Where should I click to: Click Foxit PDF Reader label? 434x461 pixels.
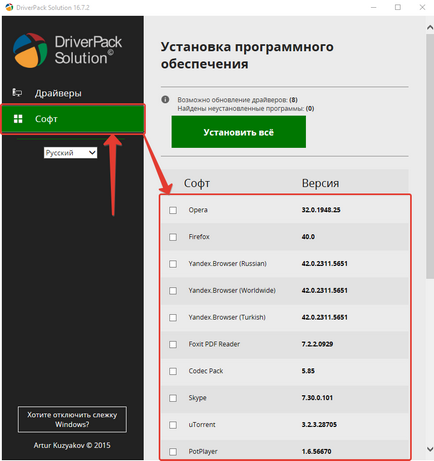[214, 344]
